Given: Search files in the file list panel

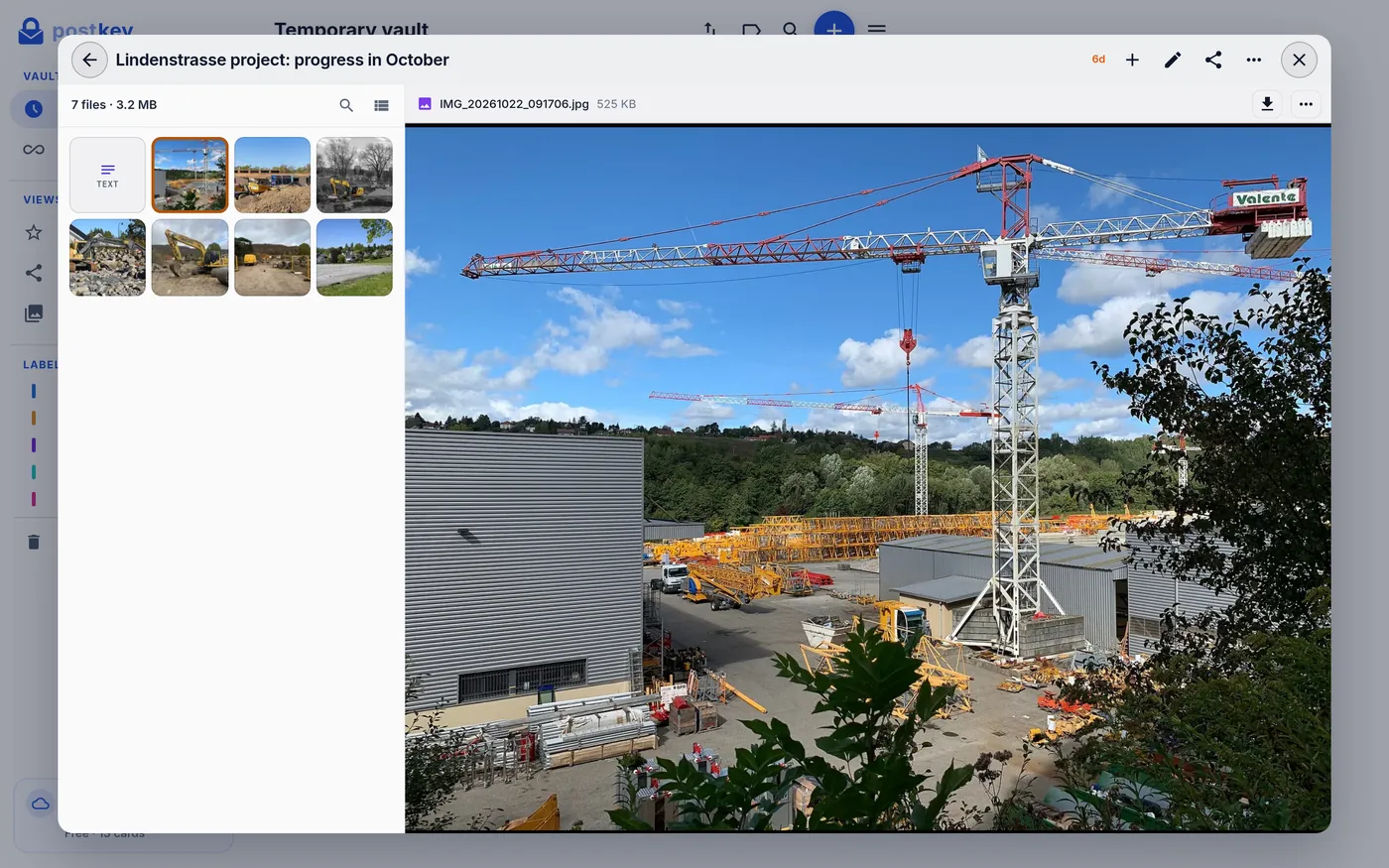Looking at the screenshot, I should point(346,105).
